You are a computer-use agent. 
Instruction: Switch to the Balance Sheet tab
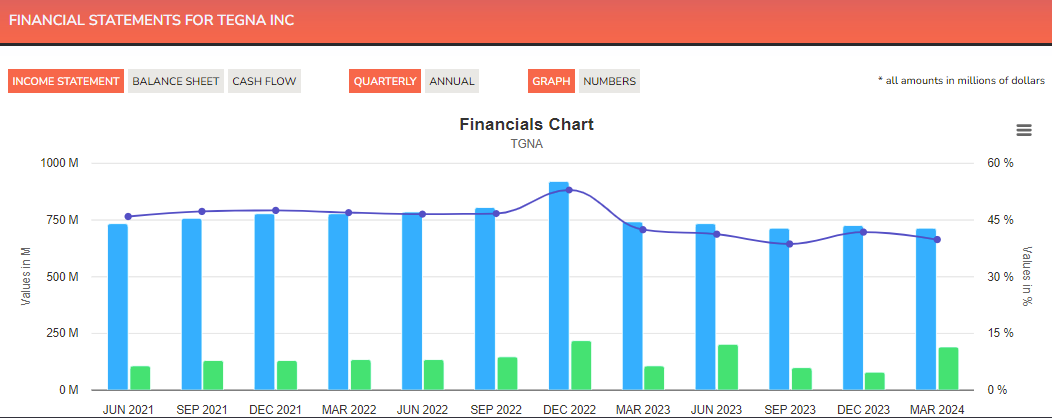176,81
